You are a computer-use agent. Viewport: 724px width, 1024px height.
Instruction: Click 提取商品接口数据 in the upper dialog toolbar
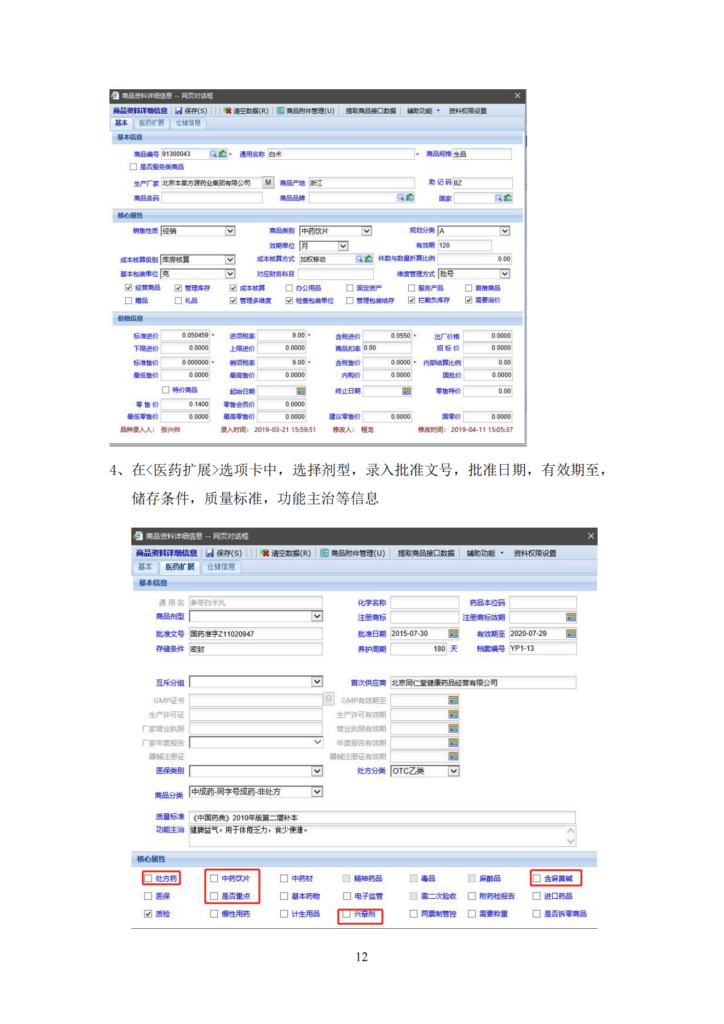click(371, 111)
